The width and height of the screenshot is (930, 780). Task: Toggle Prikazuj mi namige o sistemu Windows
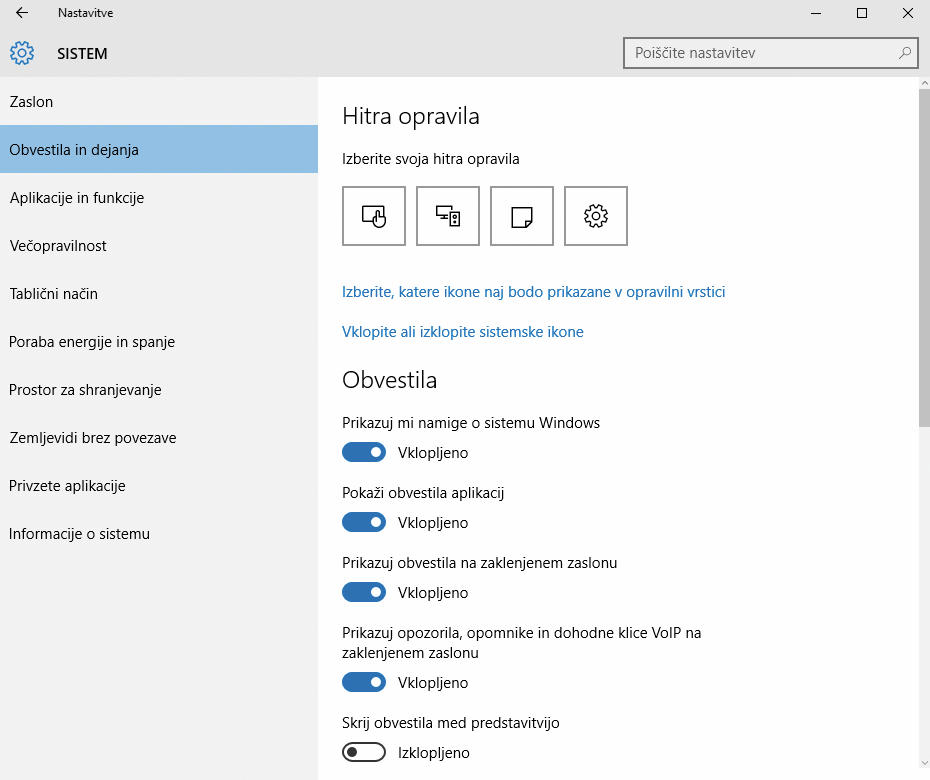364,453
